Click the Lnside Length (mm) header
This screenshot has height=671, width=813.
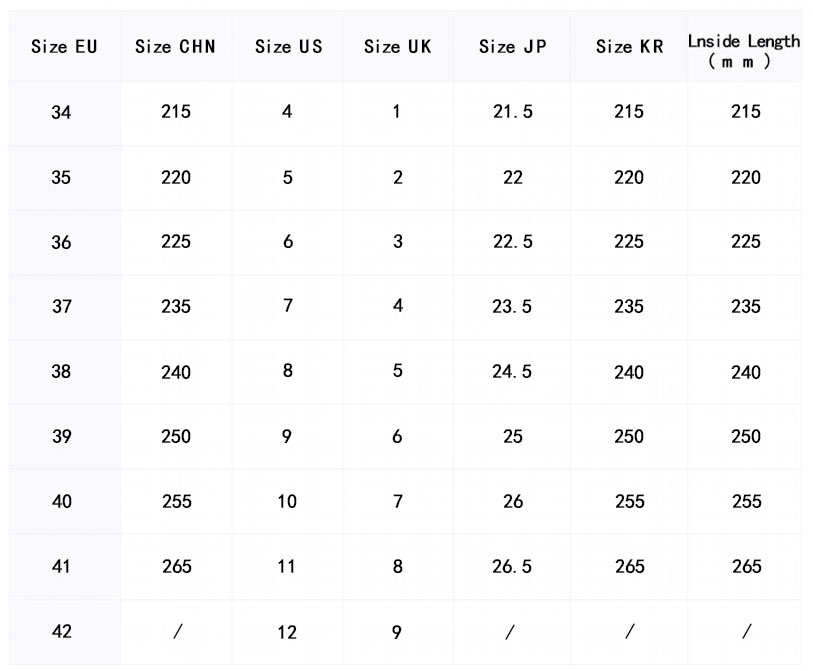(744, 50)
